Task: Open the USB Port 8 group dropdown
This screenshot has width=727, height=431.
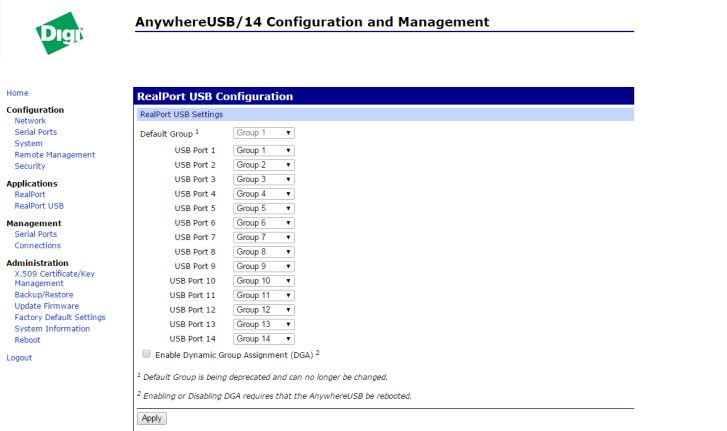Action: (x=264, y=252)
